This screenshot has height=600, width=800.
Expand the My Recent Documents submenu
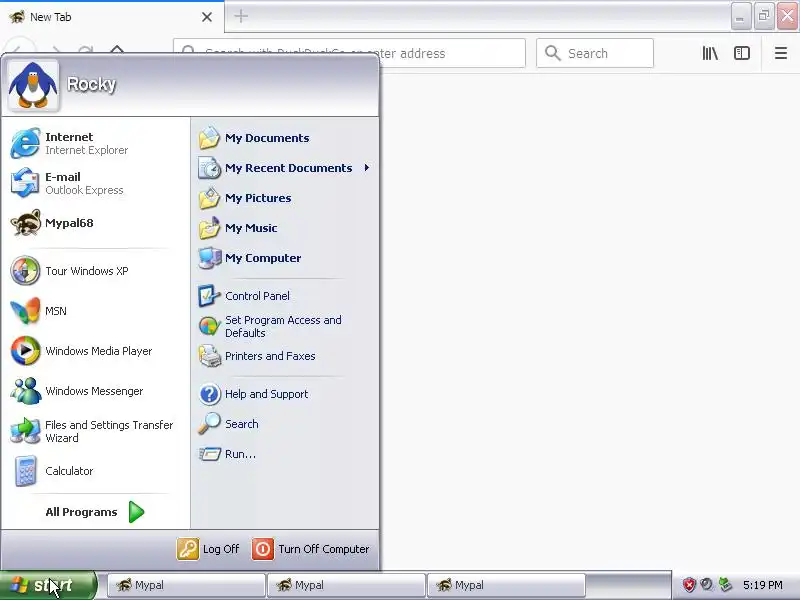pyautogui.click(x=284, y=168)
